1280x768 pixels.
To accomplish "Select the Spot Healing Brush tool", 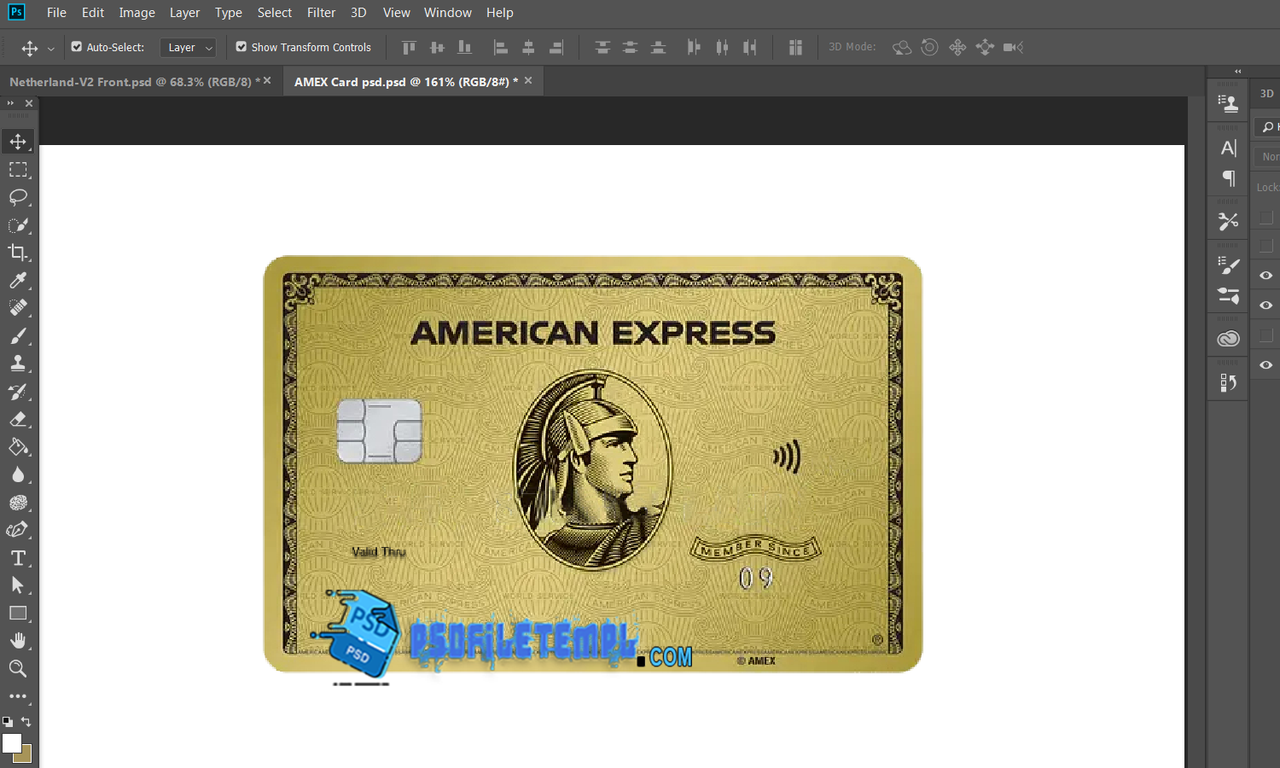I will coord(18,308).
